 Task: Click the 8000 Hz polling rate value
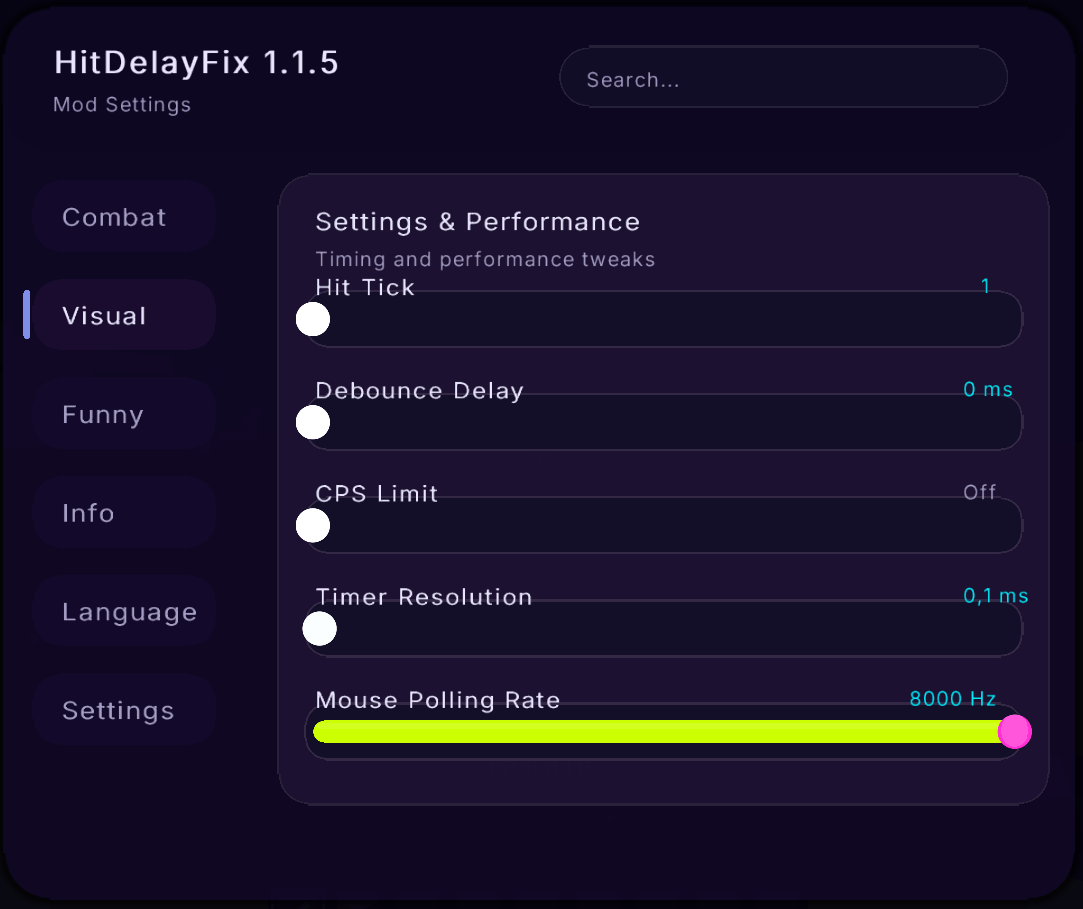pos(952,699)
